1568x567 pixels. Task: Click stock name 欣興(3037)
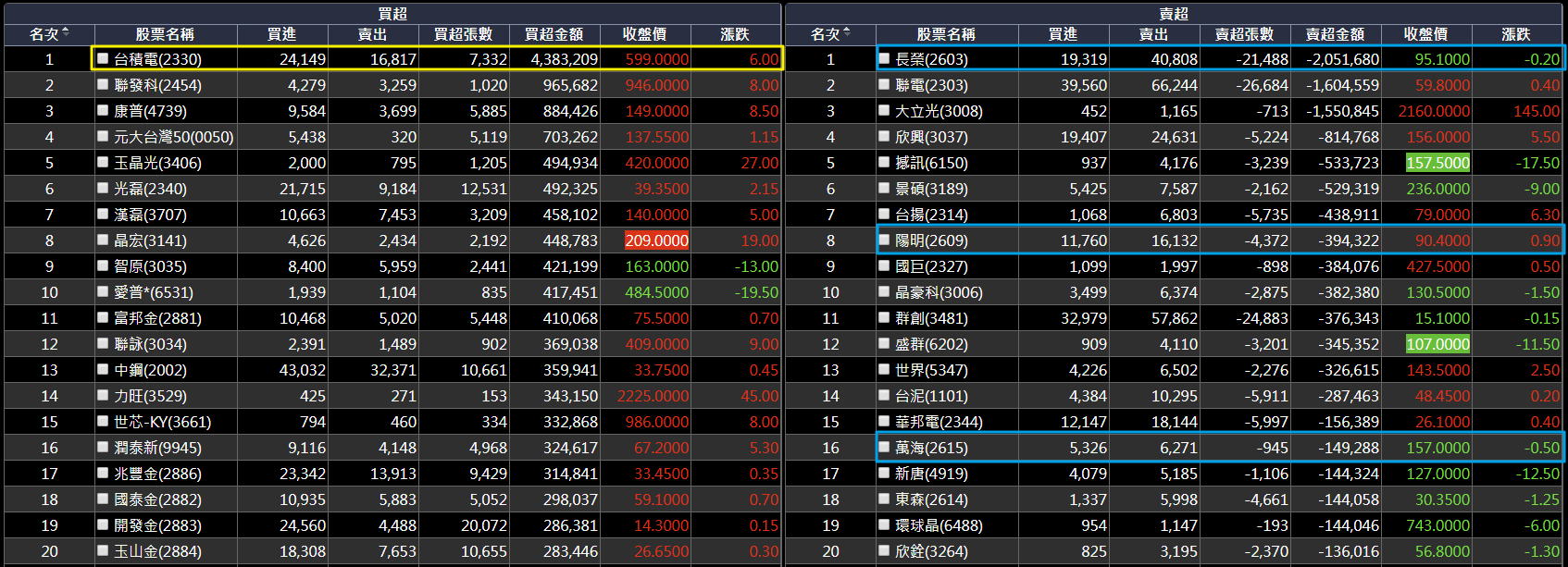pos(931,136)
